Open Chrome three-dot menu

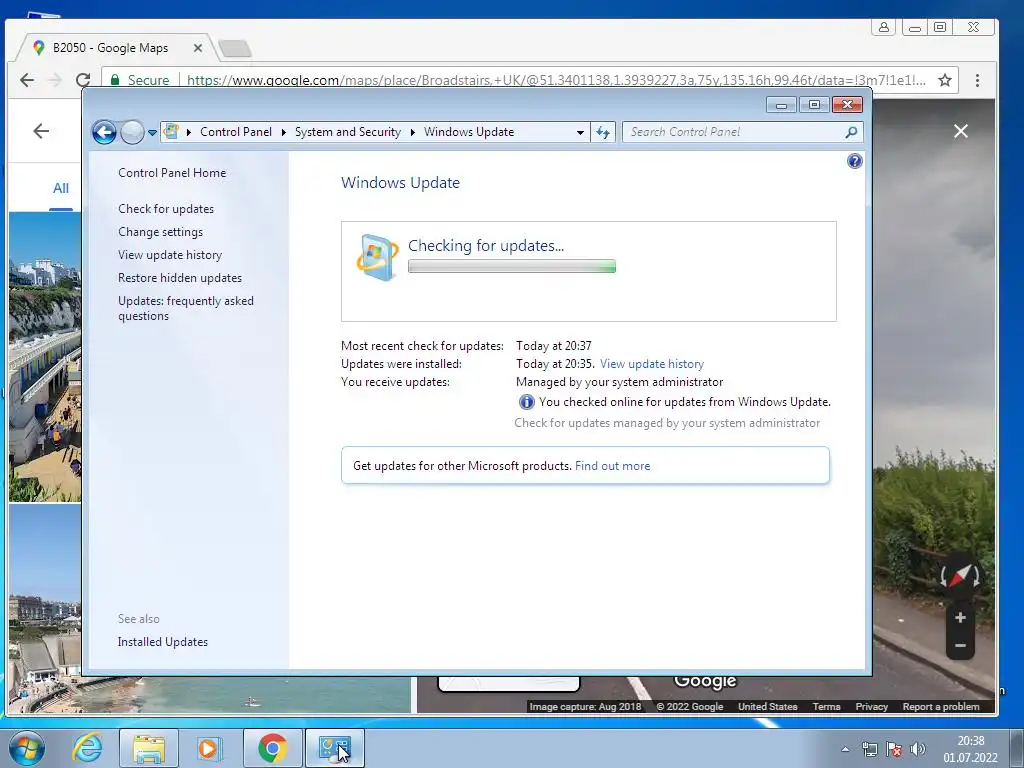(977, 80)
